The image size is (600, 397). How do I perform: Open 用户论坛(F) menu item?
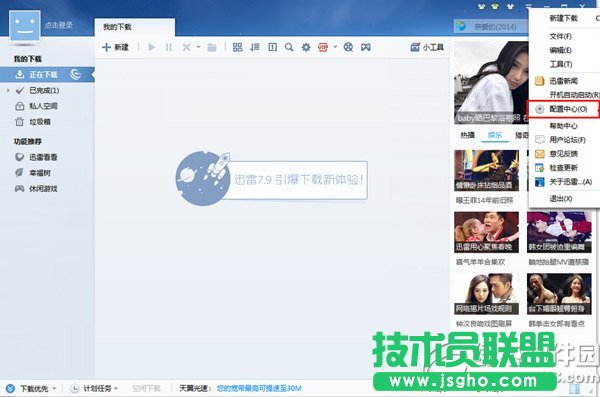click(564, 140)
